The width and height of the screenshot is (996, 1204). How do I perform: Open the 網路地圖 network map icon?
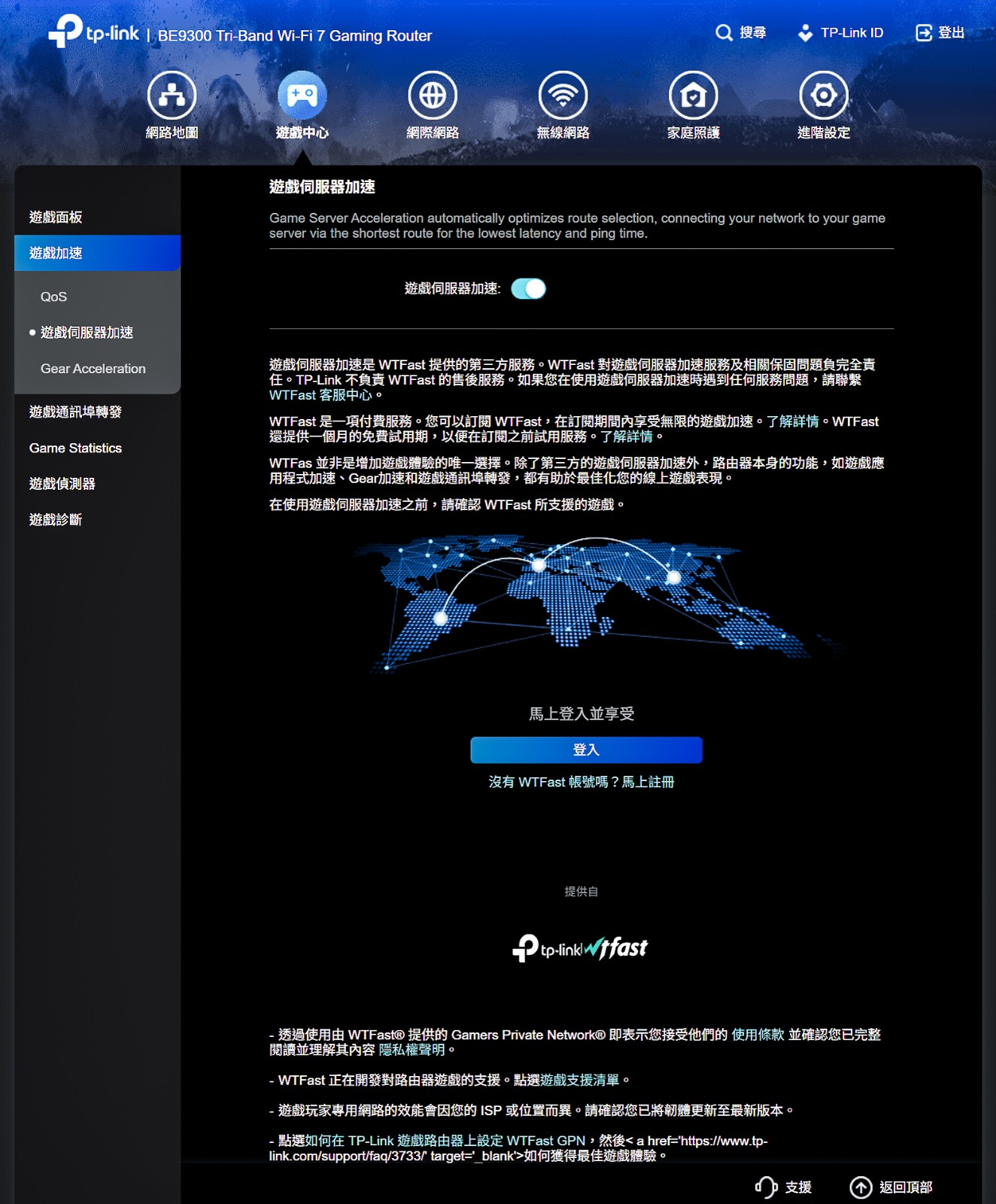(x=172, y=96)
